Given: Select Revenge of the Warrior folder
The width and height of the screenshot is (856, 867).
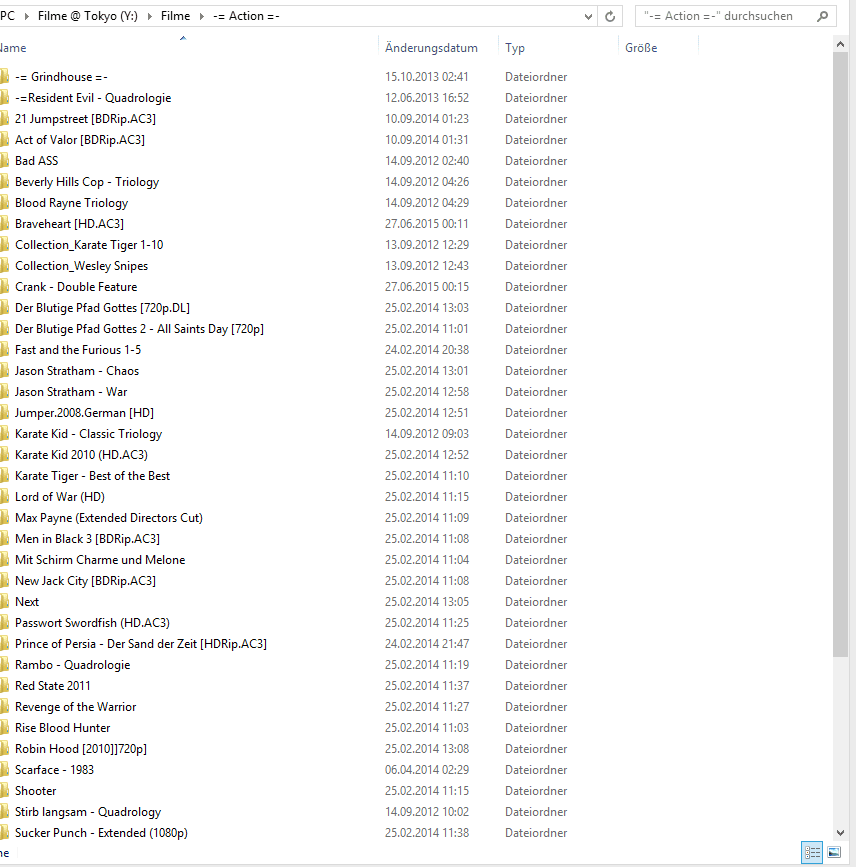Looking at the screenshot, I should click(75, 707).
